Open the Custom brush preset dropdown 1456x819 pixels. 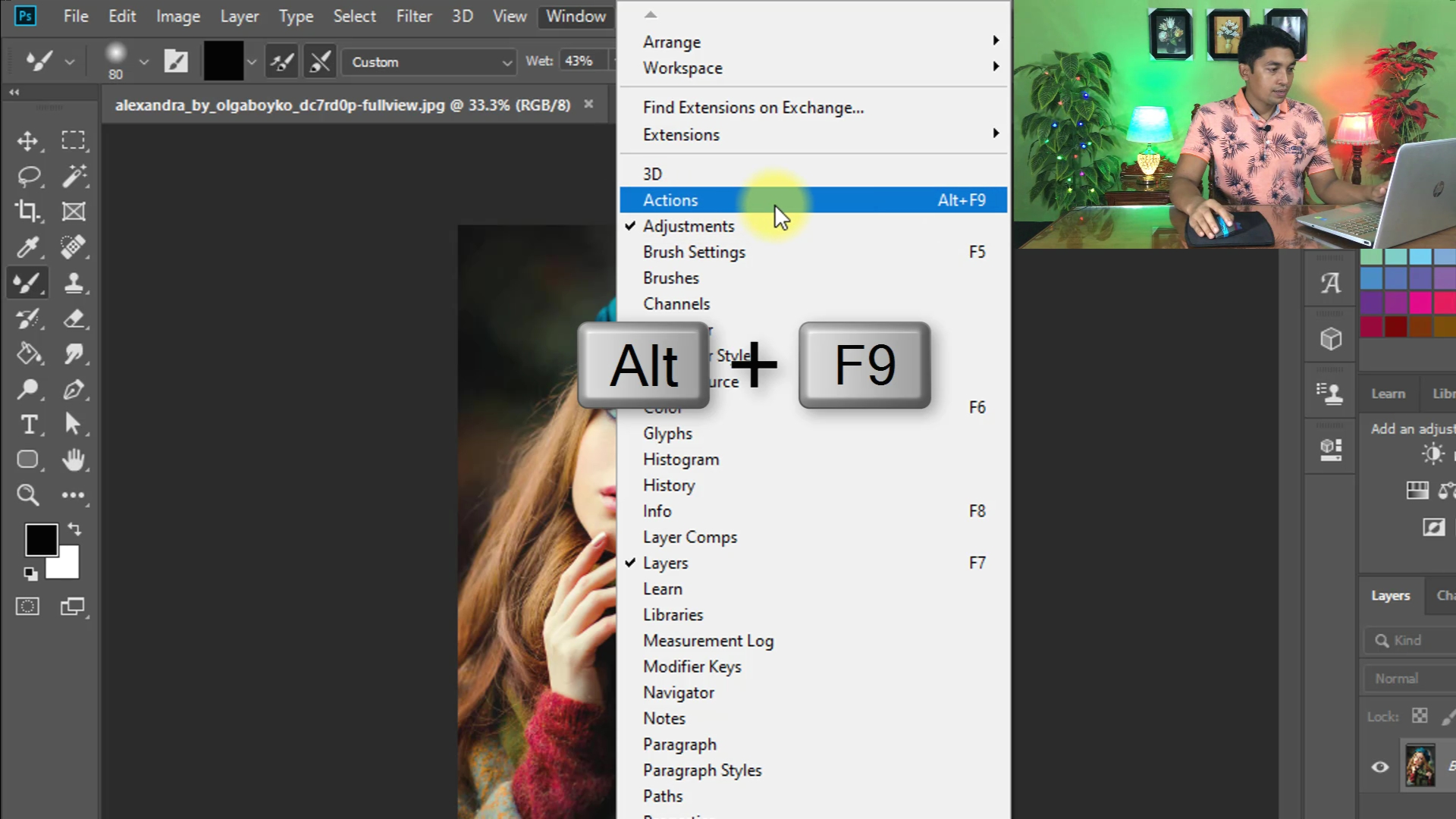(x=429, y=62)
